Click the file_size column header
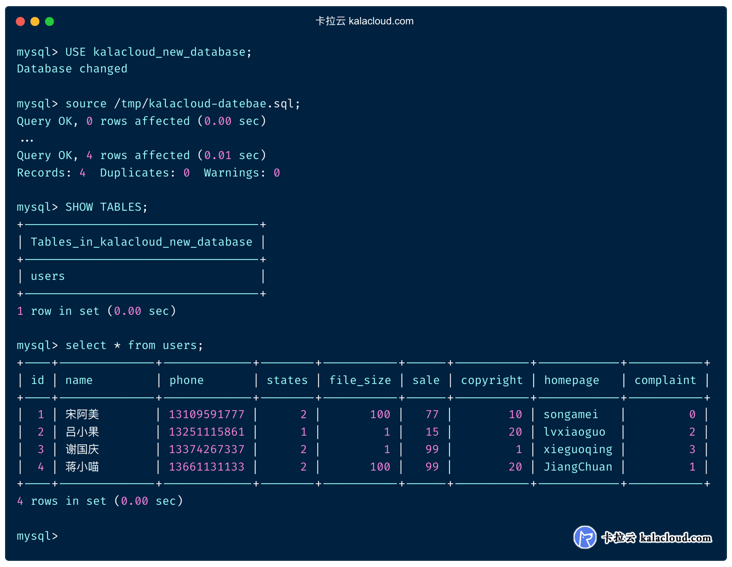The height and width of the screenshot is (567, 732). tap(360, 380)
